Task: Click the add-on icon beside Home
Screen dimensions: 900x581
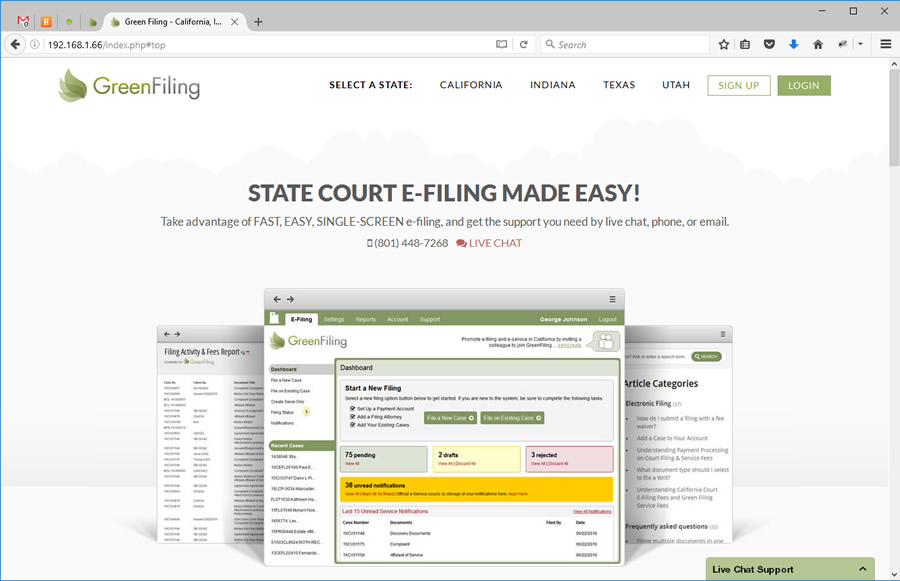Action: coord(843,44)
